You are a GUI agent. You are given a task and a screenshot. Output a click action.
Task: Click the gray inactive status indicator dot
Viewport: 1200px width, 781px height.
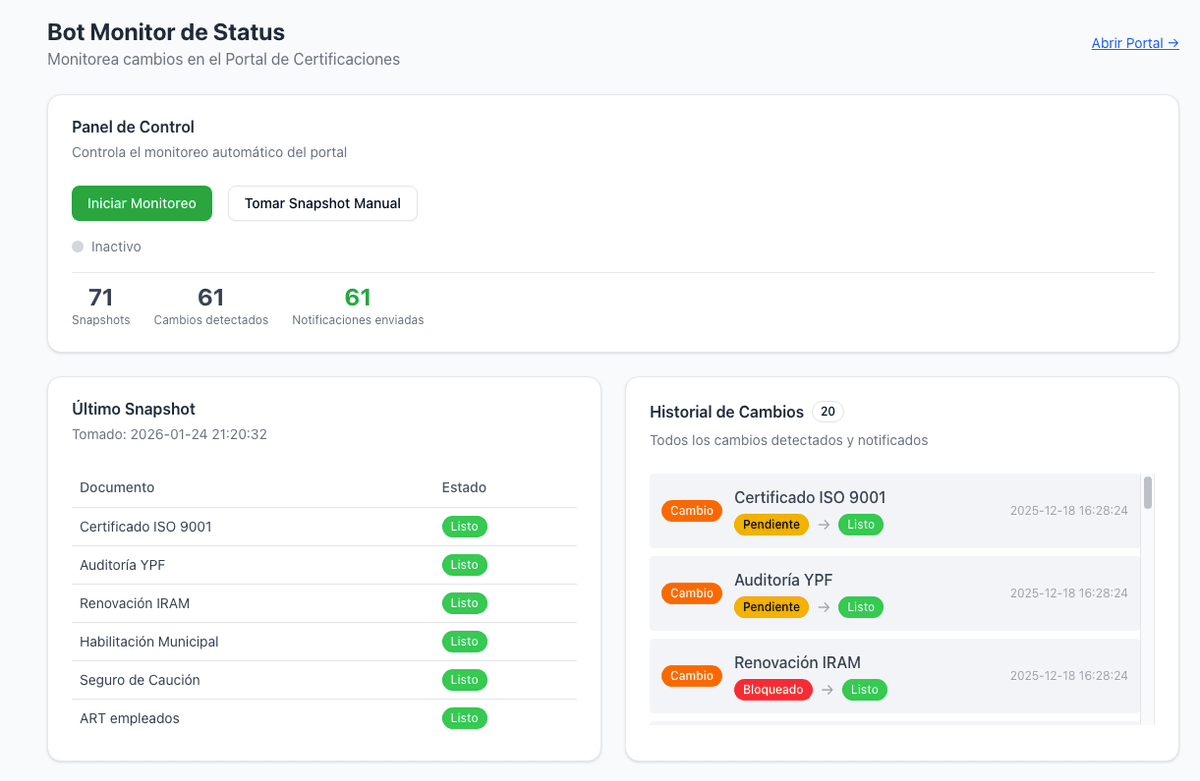77,246
